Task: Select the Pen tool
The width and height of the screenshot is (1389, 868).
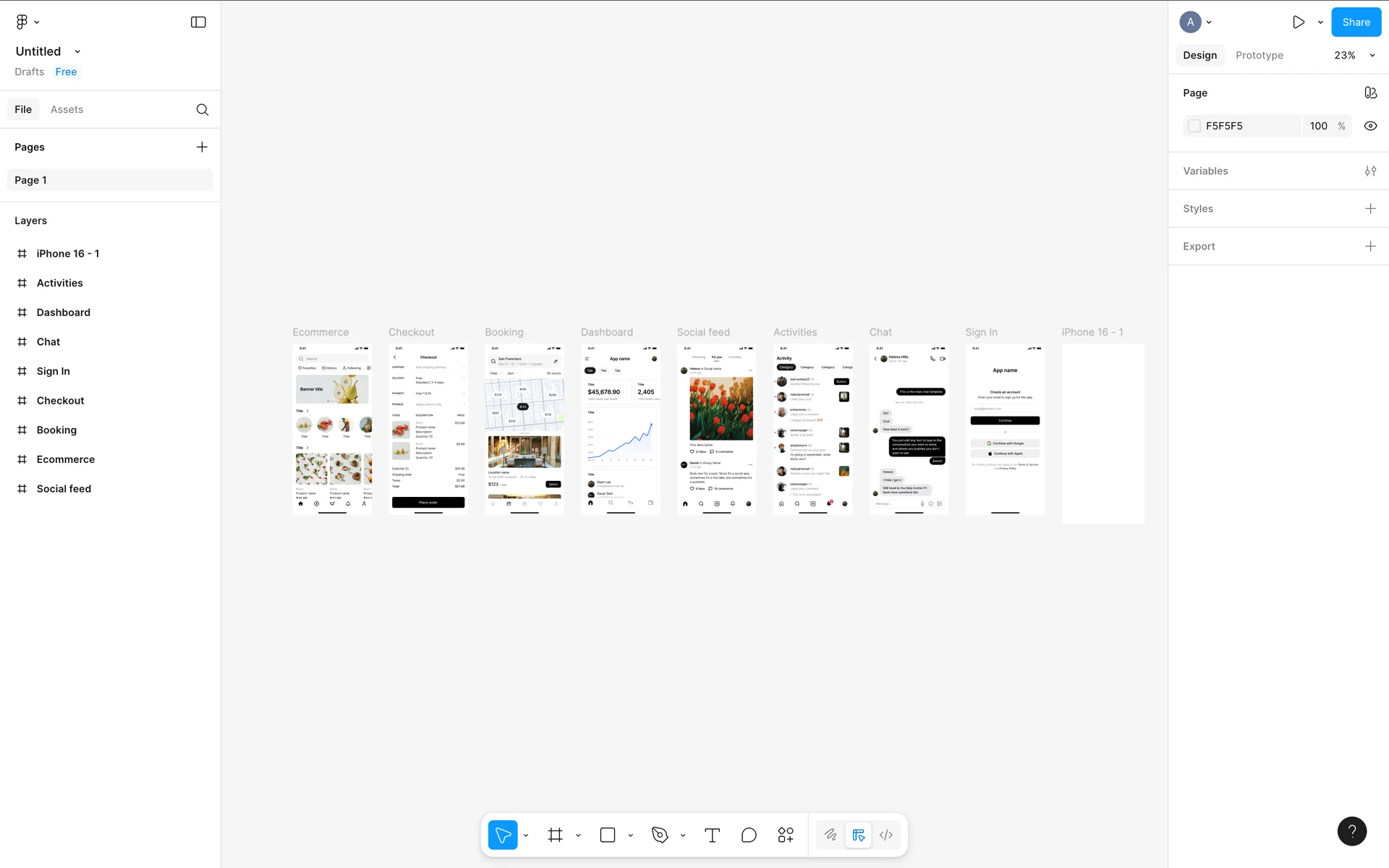Action: pos(659,835)
